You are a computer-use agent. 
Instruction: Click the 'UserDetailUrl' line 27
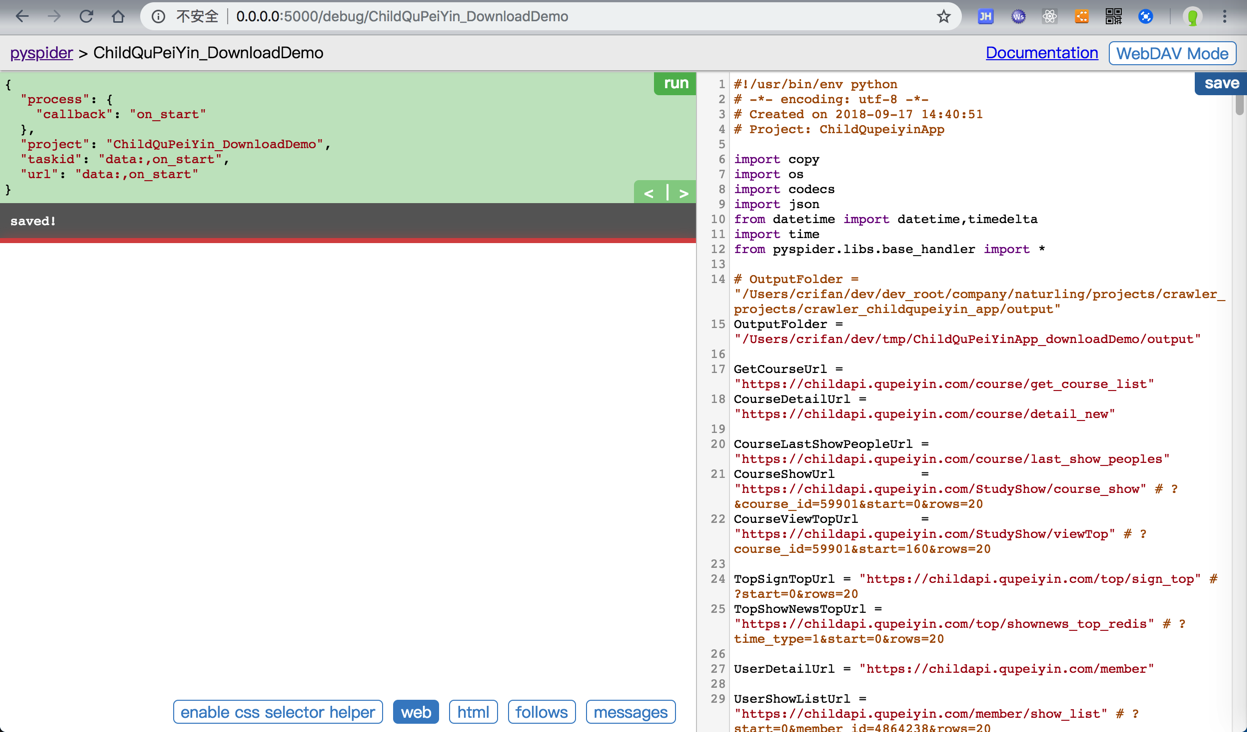pos(944,669)
